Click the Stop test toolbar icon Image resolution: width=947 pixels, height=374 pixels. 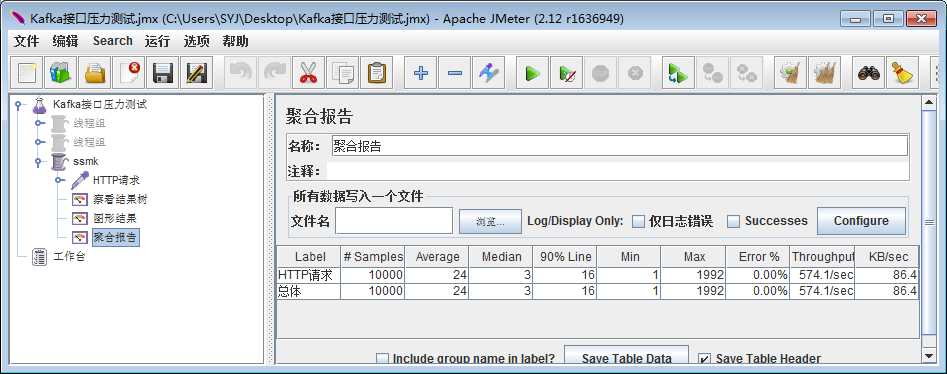pyautogui.click(x=600, y=73)
